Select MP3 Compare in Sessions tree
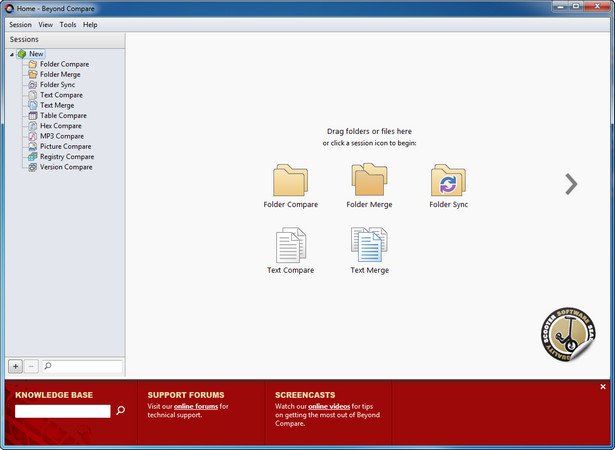615x450 pixels. [62, 136]
